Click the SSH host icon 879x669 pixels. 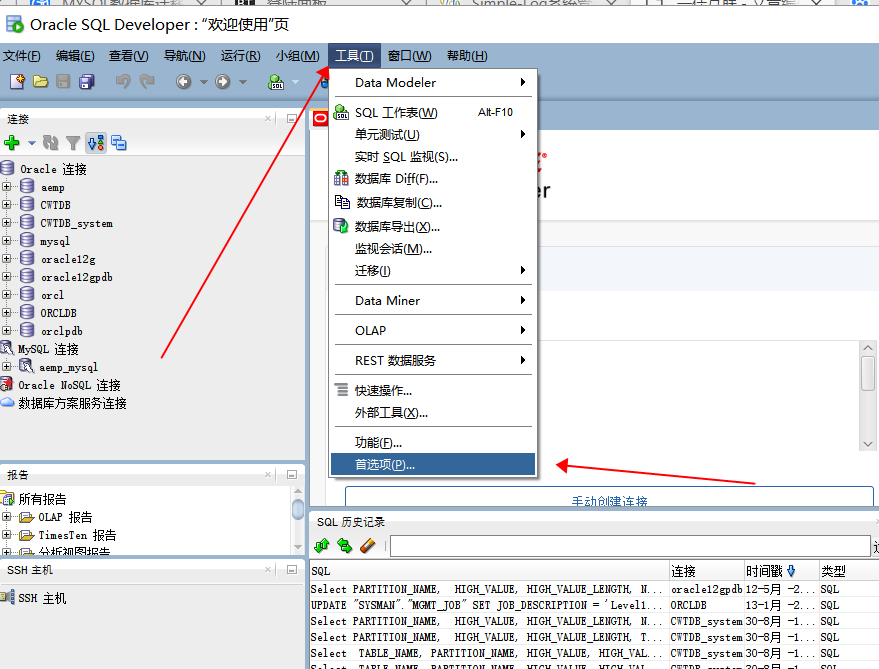tap(7, 597)
